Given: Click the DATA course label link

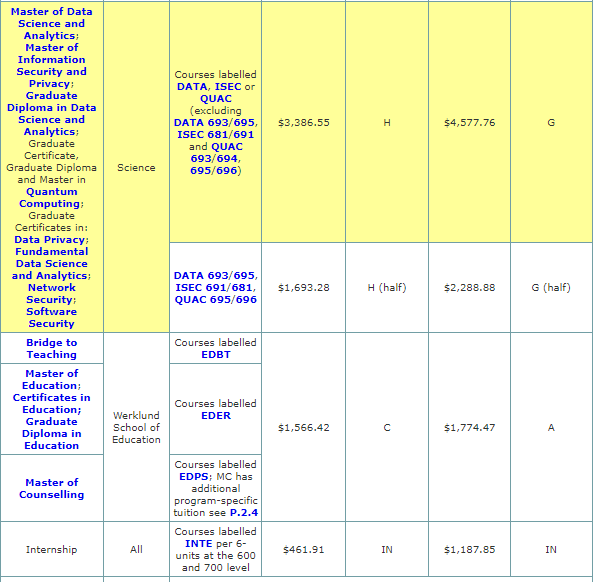Looking at the screenshot, I should [x=192, y=87].
